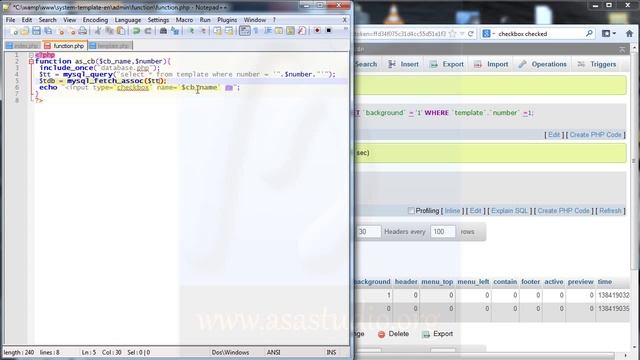The height and width of the screenshot is (360, 640).
Task: Open the Plugins menu
Action: coord(227,20)
